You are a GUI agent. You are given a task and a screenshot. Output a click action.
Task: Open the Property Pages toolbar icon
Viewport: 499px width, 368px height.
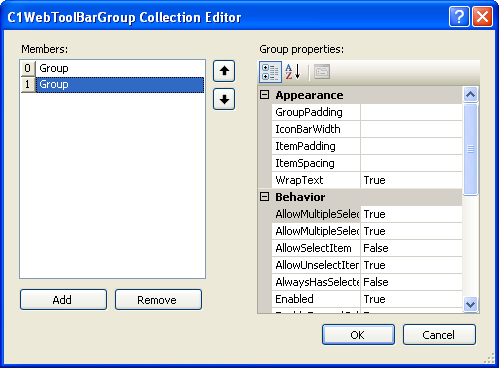[322, 72]
